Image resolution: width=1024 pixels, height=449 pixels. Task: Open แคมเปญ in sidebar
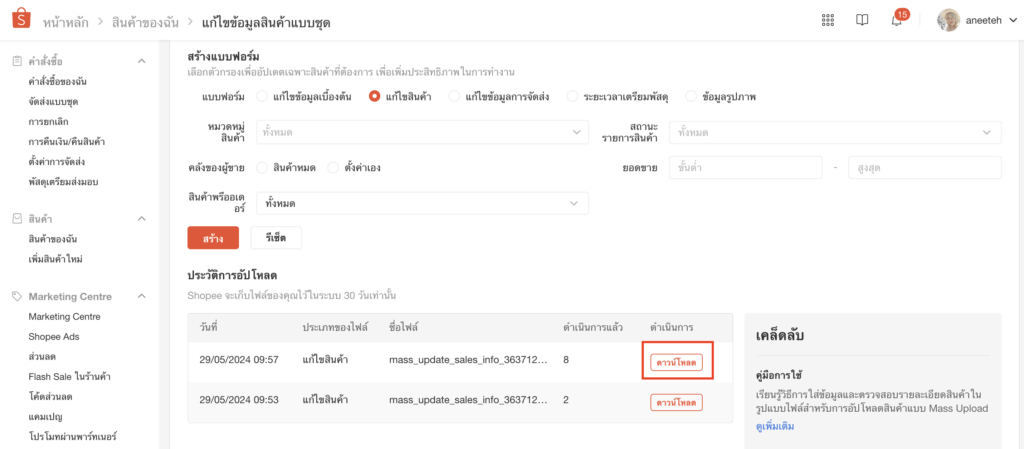44,416
